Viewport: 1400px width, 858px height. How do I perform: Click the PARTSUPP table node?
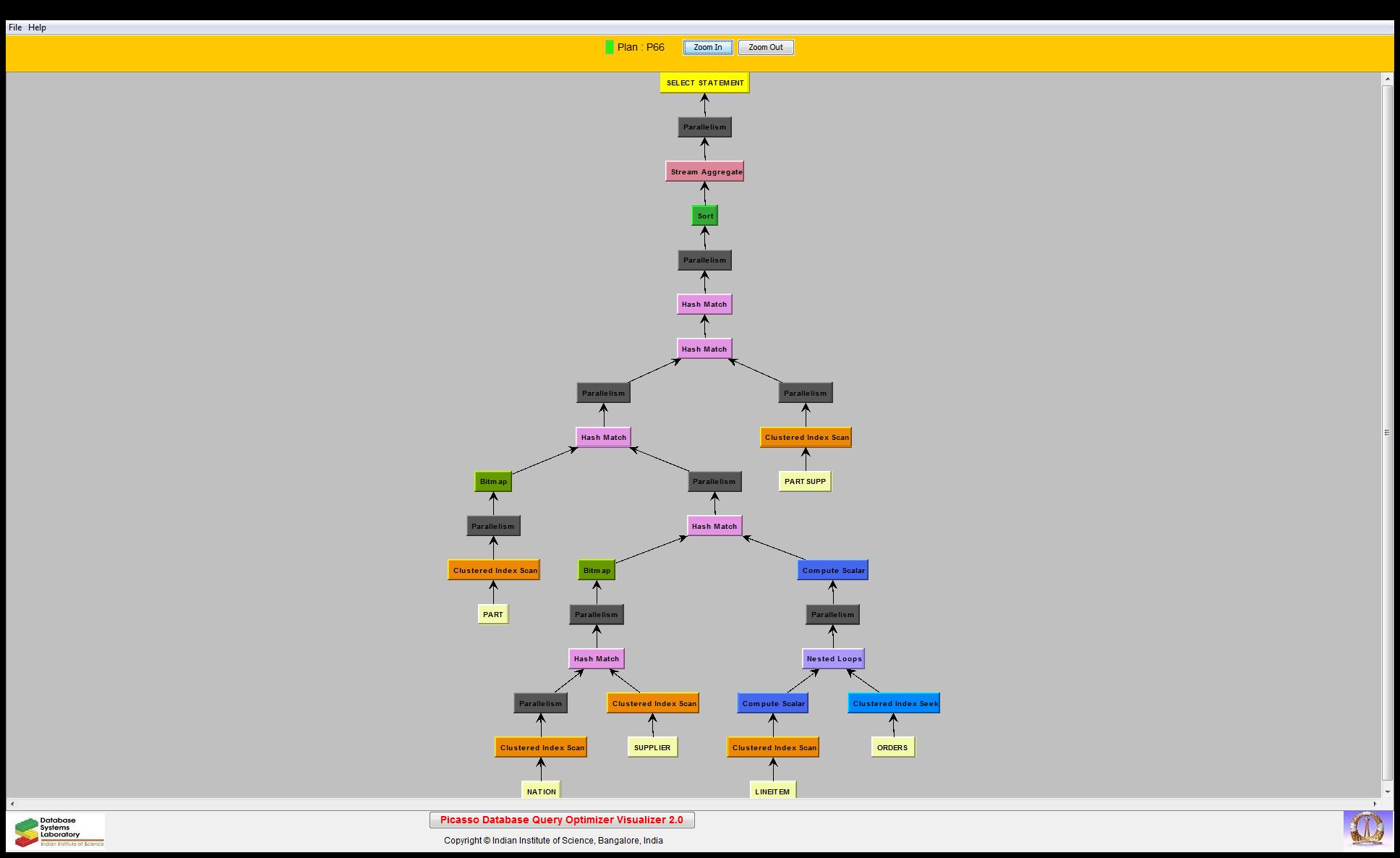(x=805, y=481)
